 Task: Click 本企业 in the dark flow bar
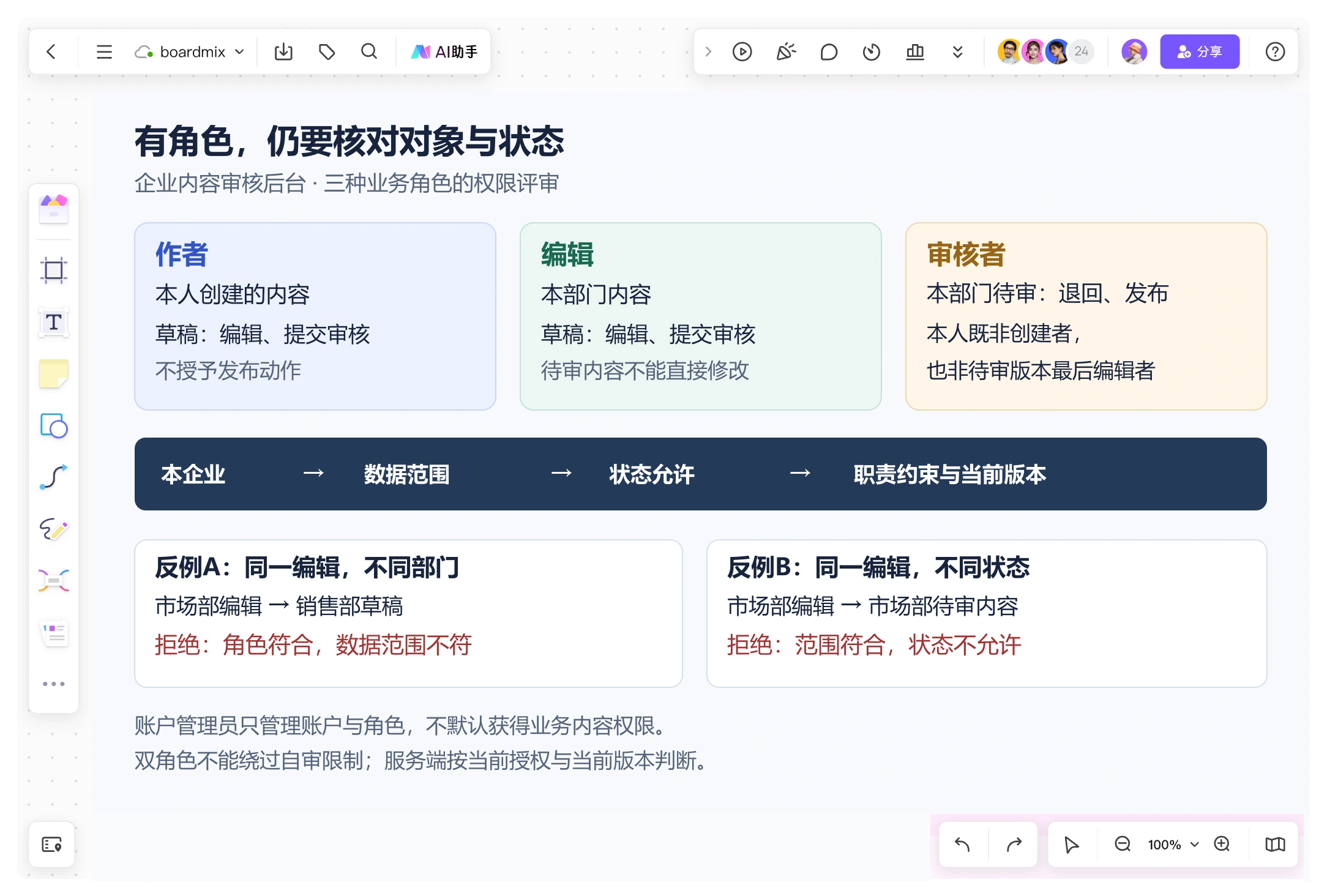(193, 474)
